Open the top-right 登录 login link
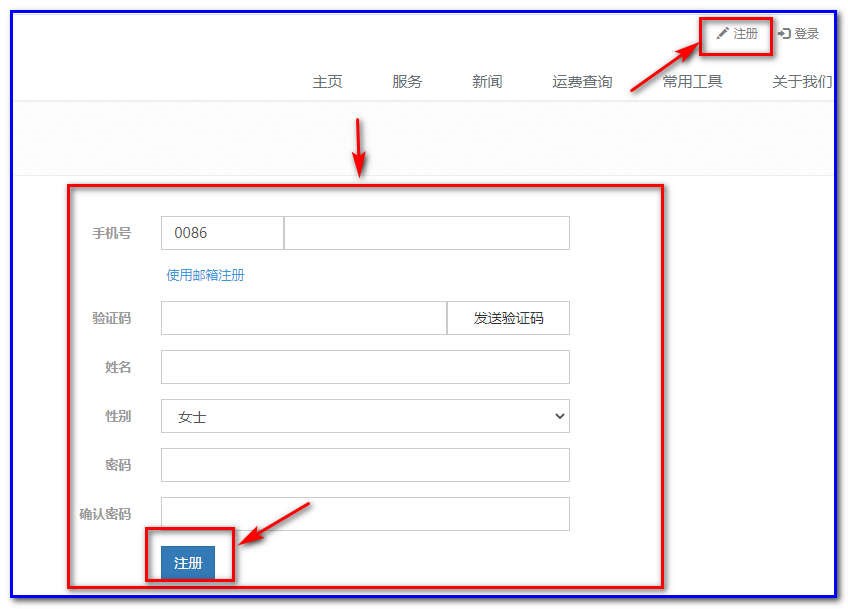 805,32
